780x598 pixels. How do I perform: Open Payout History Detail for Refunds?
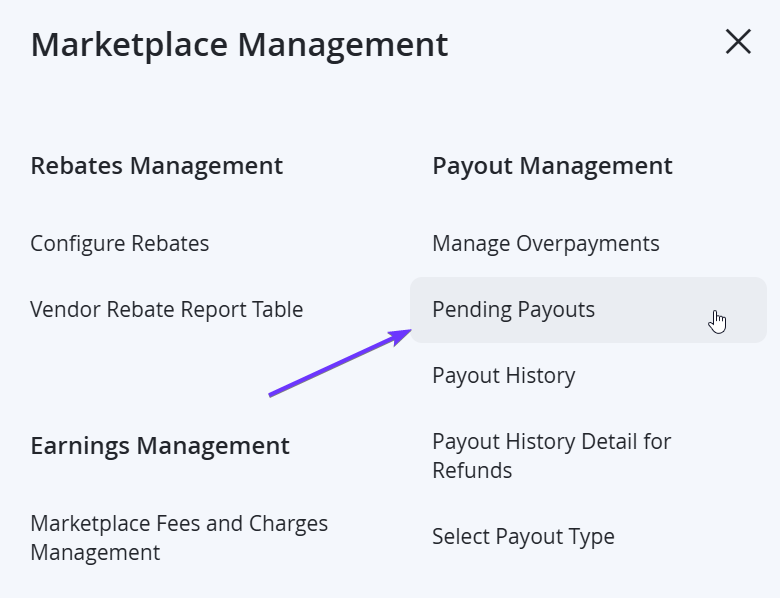click(551, 456)
